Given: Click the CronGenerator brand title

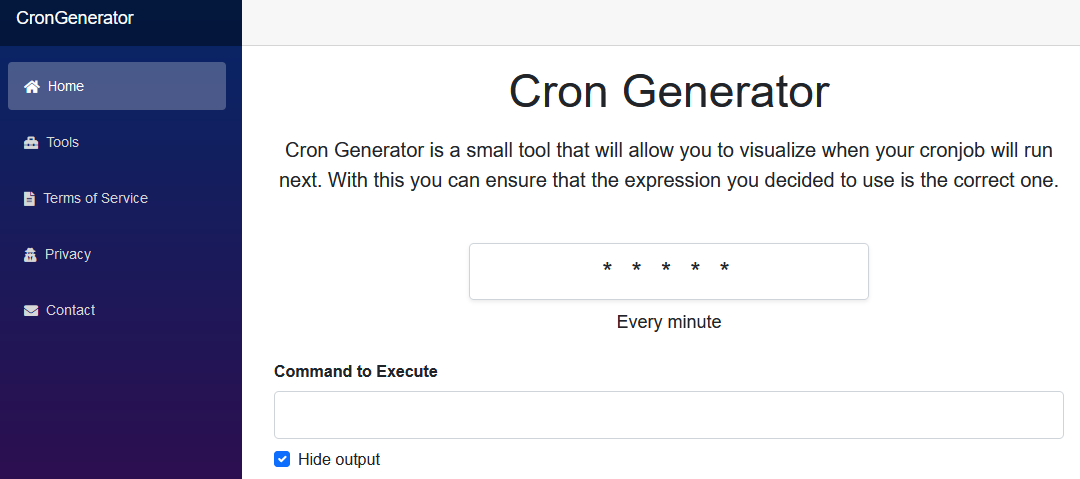Looking at the screenshot, I should pos(74,18).
